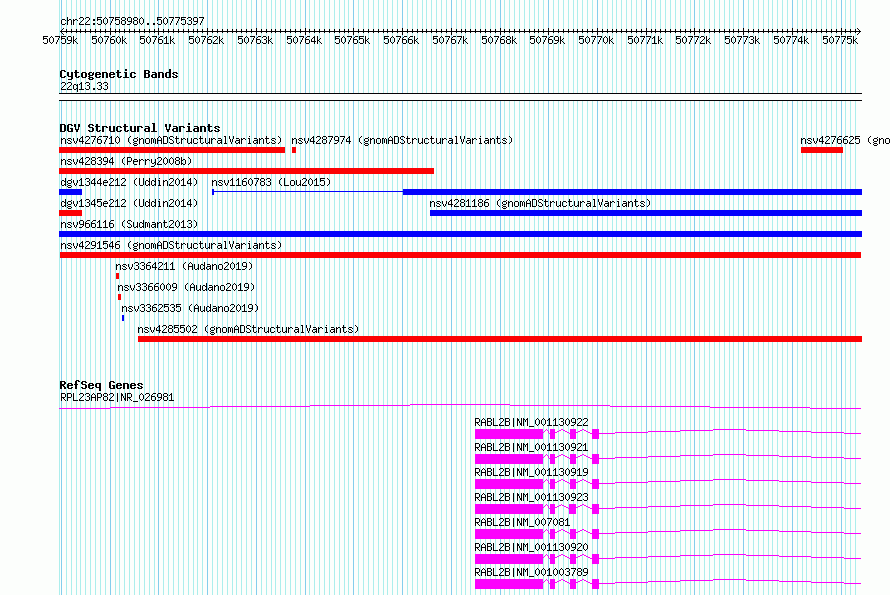Select nsv4281186 gnomAD variant label

pyautogui.click(x=540, y=203)
